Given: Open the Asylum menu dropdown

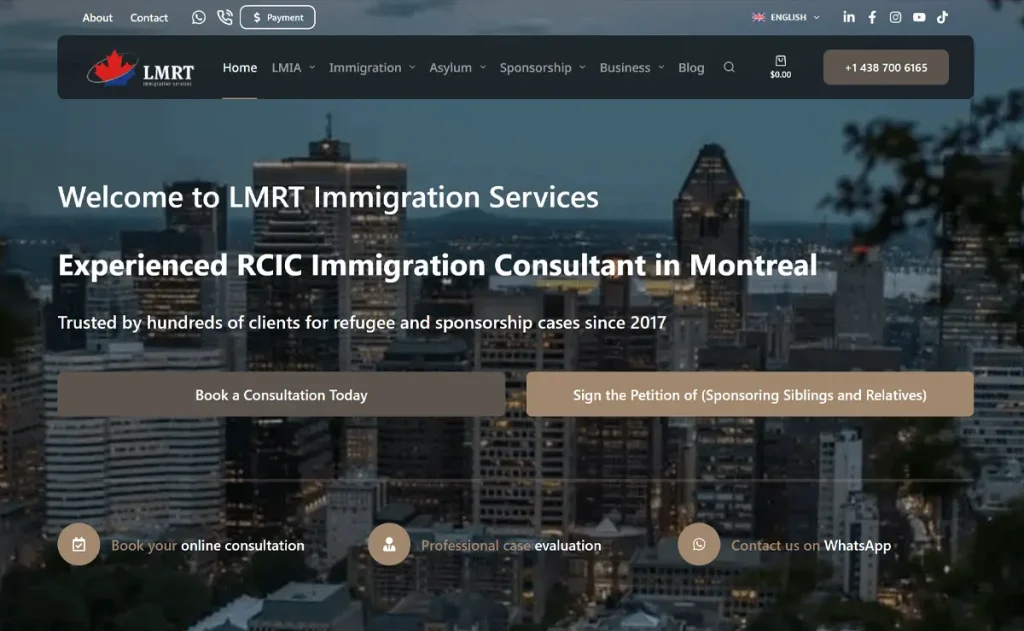Looking at the screenshot, I should tap(457, 68).
